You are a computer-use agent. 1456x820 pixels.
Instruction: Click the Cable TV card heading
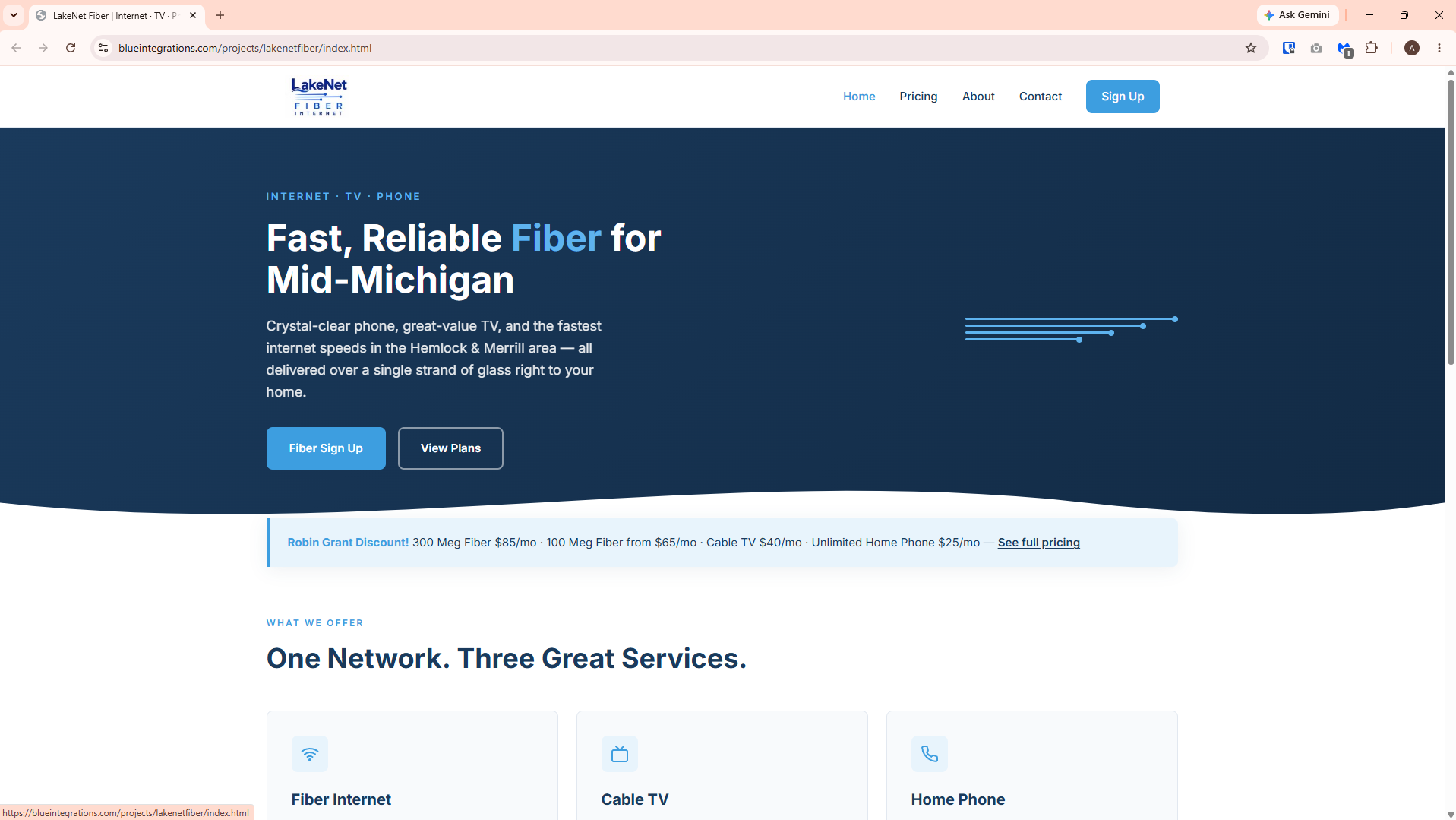tap(635, 799)
